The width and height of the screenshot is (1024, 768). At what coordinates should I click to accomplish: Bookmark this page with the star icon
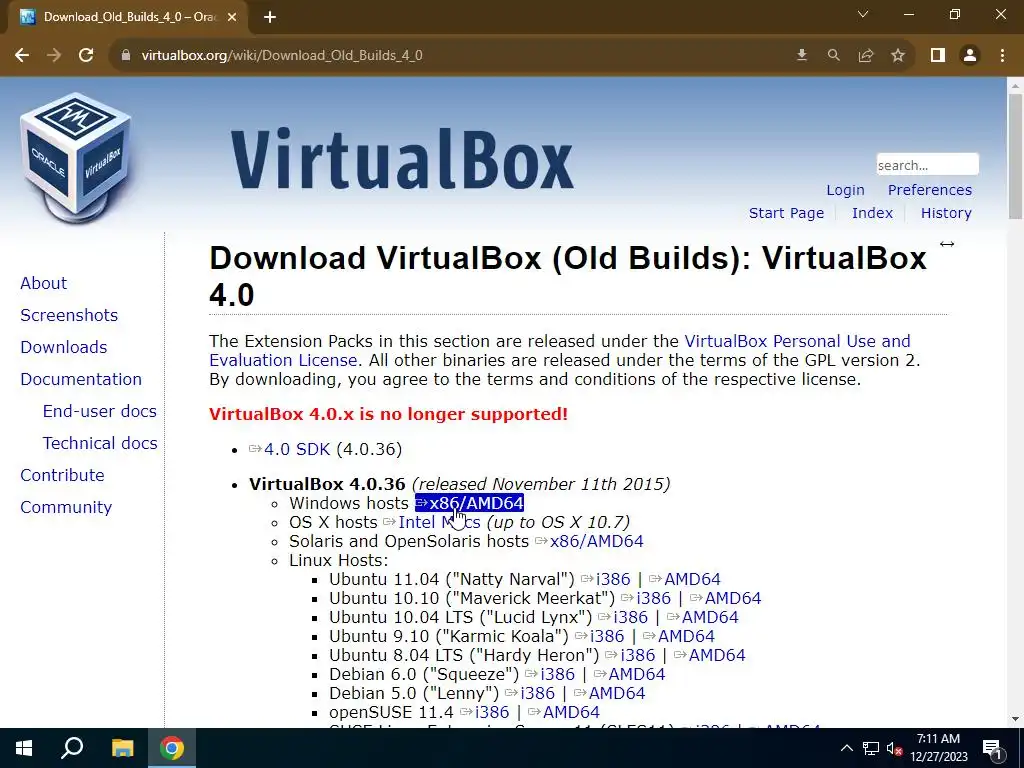coord(898,56)
